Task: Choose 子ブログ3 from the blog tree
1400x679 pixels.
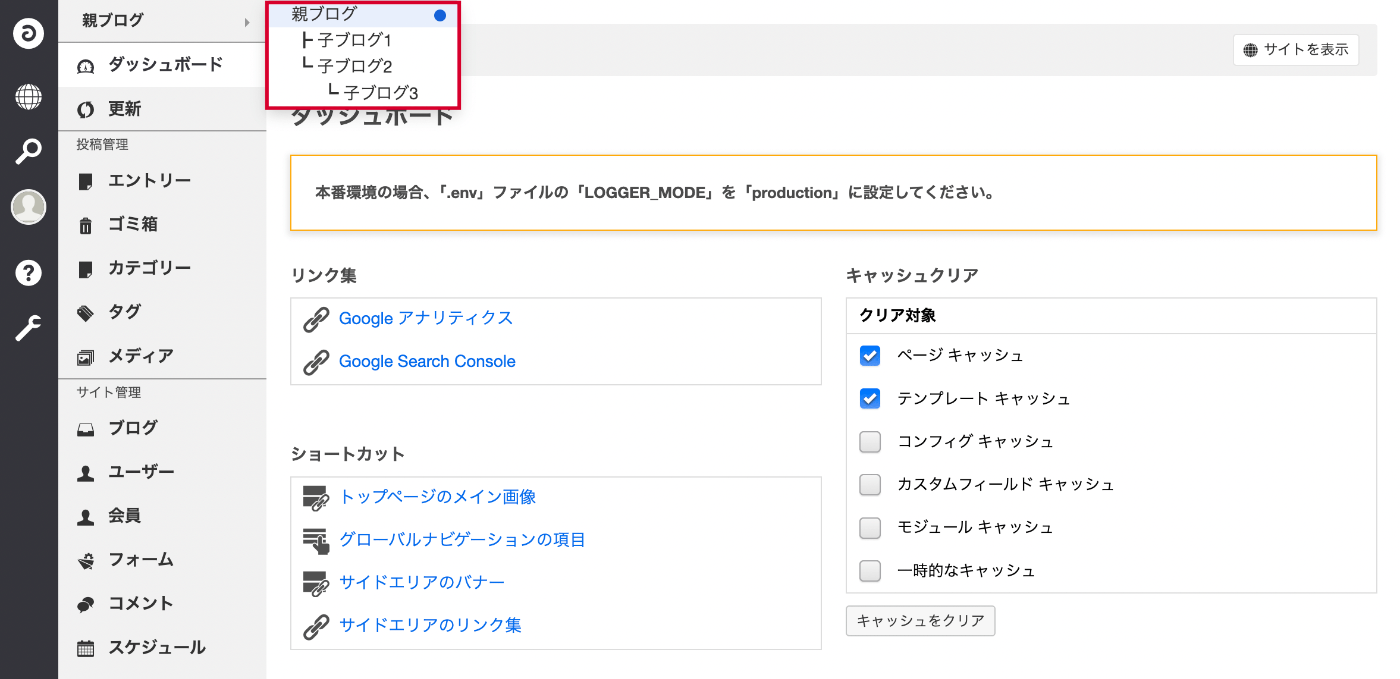Action: tap(380, 93)
